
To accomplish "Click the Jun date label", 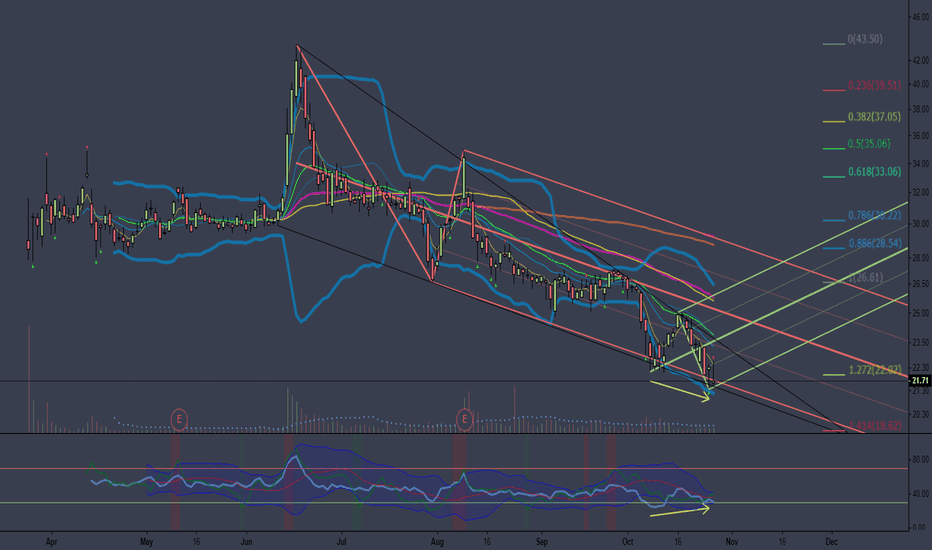I will point(246,542).
